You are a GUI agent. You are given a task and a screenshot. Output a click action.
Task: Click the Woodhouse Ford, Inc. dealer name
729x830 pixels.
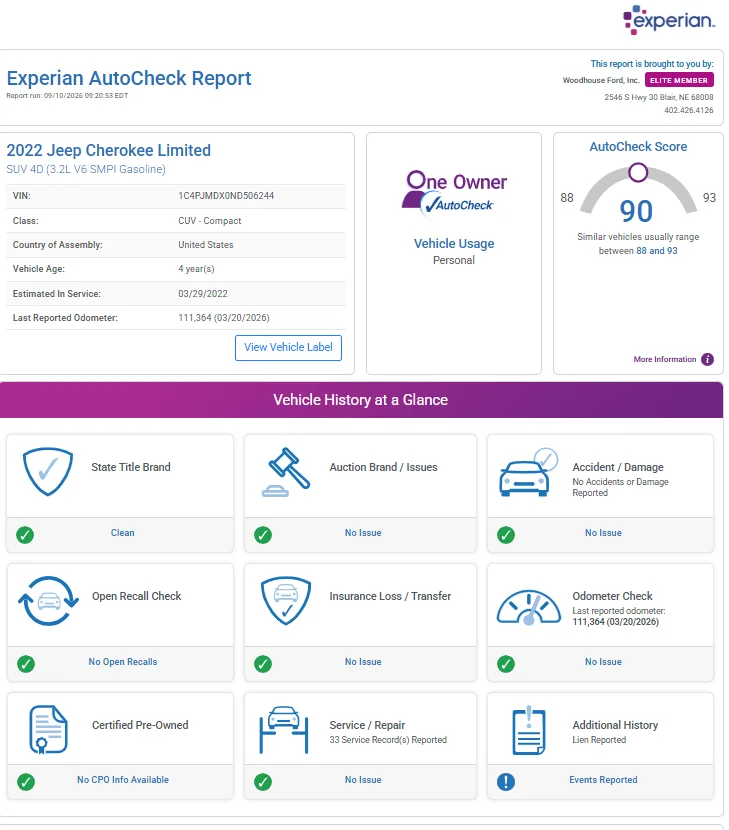pyautogui.click(x=601, y=80)
